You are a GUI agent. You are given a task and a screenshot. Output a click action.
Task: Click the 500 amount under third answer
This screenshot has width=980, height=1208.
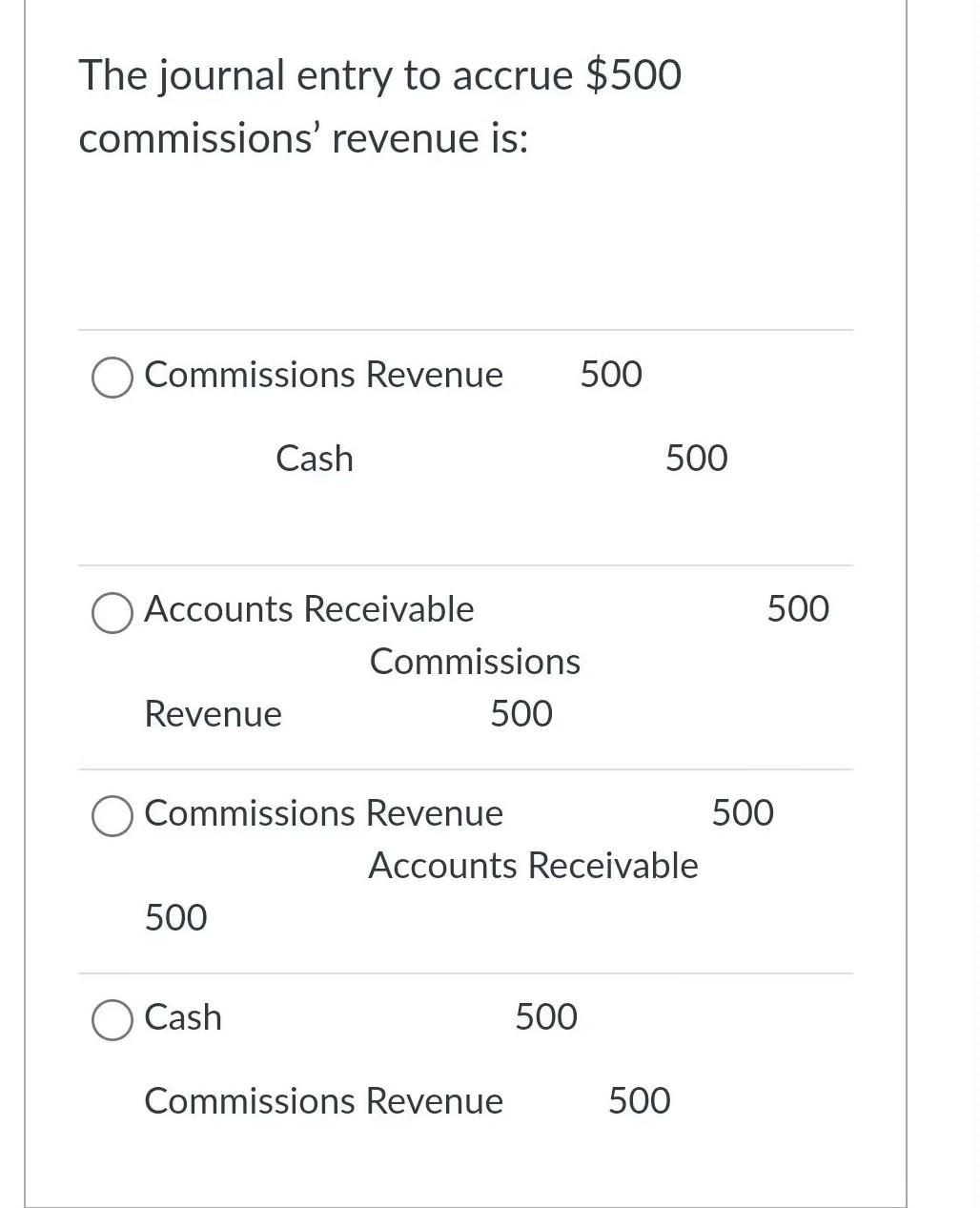pos(175,918)
